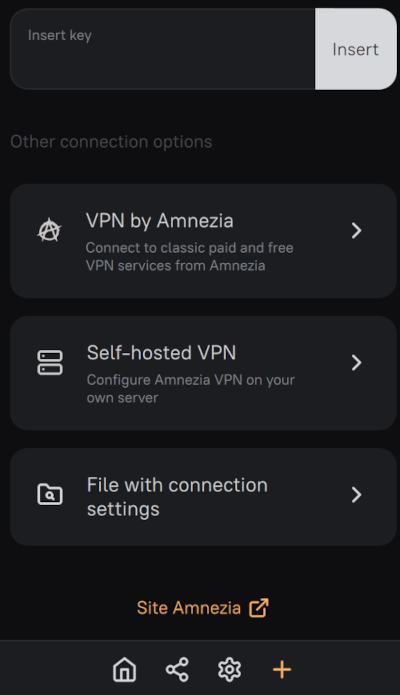Expand the Self-hosted VPN chevron arrow
Screen dimensions: 400x695
pyautogui.click(x=357, y=363)
